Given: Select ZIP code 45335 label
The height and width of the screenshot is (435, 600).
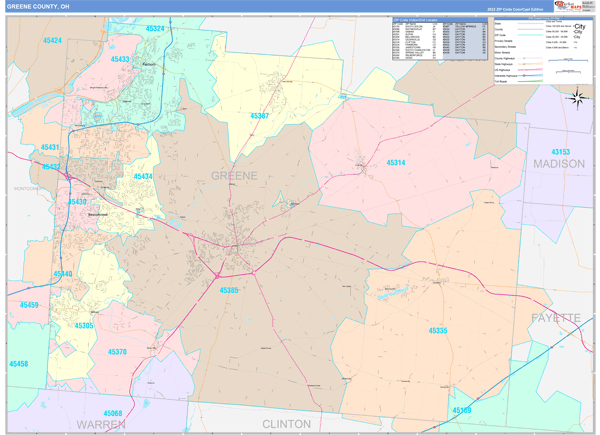Looking at the screenshot, I should coord(438,330).
